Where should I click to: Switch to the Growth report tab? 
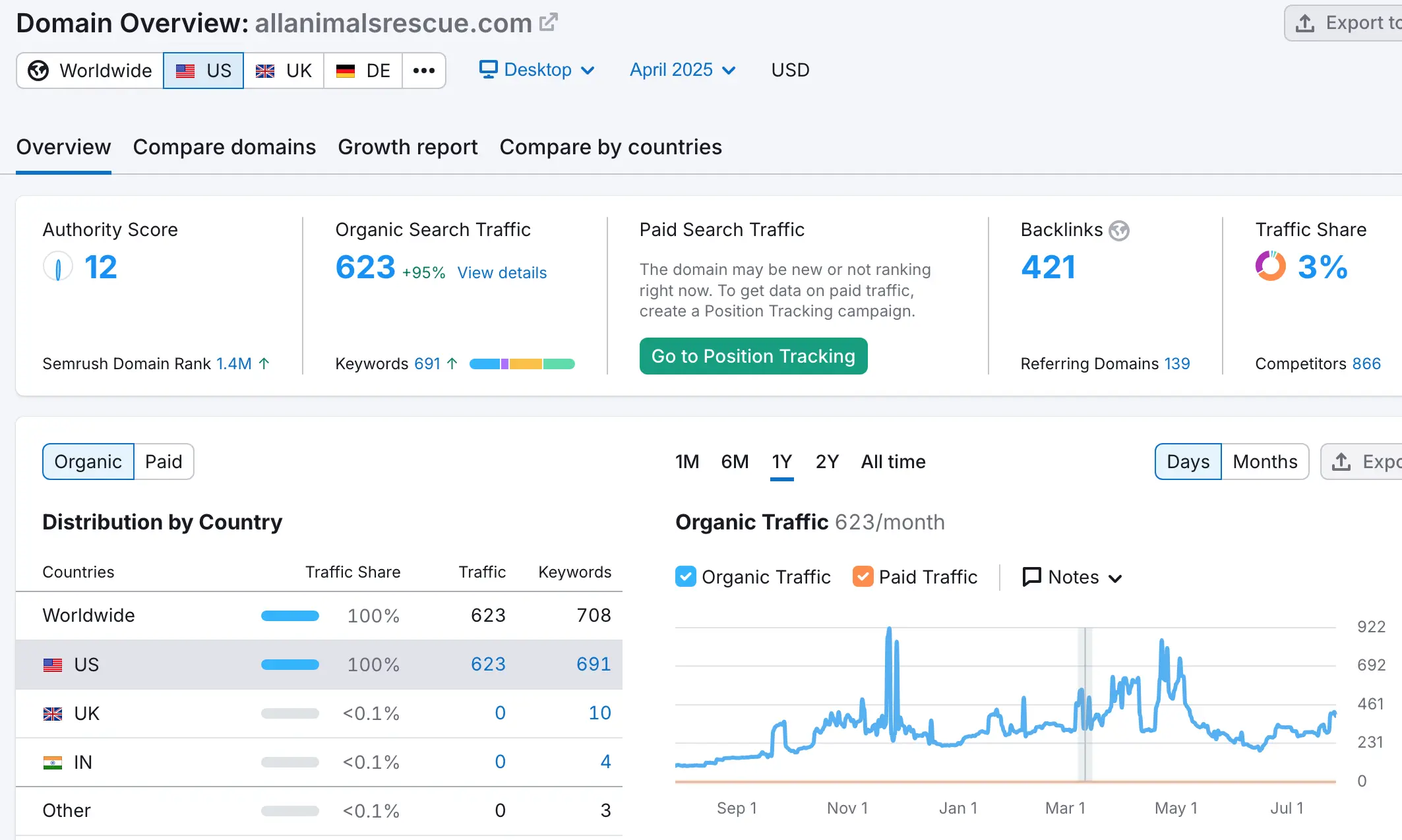pyautogui.click(x=407, y=147)
